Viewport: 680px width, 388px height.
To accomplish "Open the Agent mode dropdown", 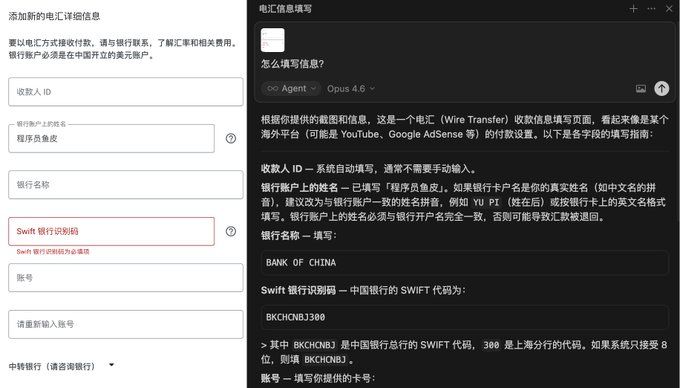I will [x=291, y=88].
